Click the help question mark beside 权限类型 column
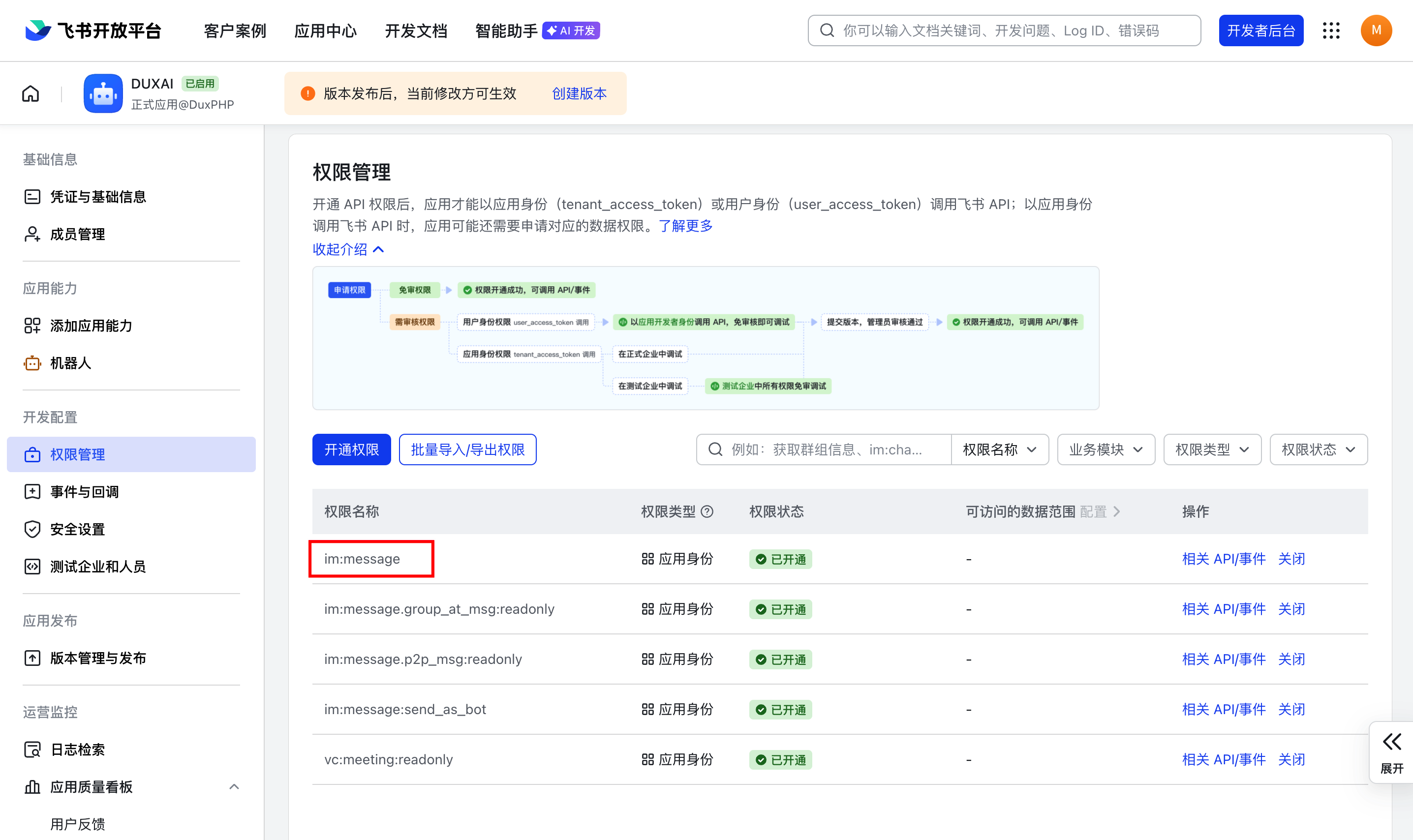Screen dimensions: 1413x840 click(707, 511)
